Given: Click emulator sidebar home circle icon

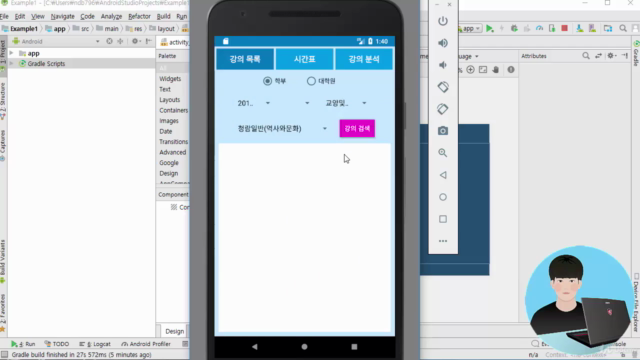Looking at the screenshot, I should pyautogui.click(x=443, y=197).
